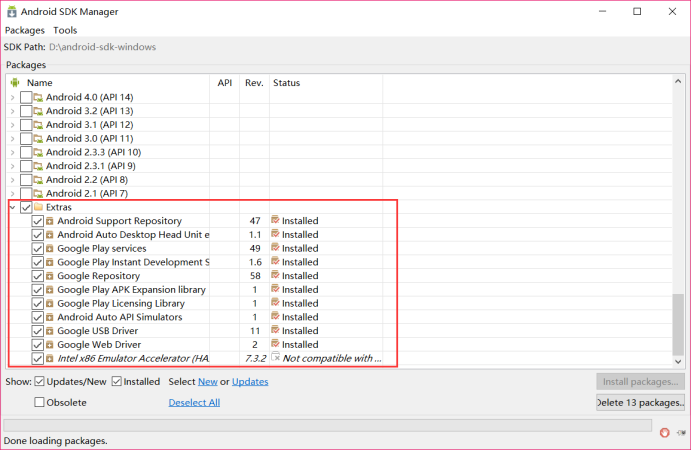
Task: Click the package list vertical scrollbar thumb
Action: [x=678, y=324]
